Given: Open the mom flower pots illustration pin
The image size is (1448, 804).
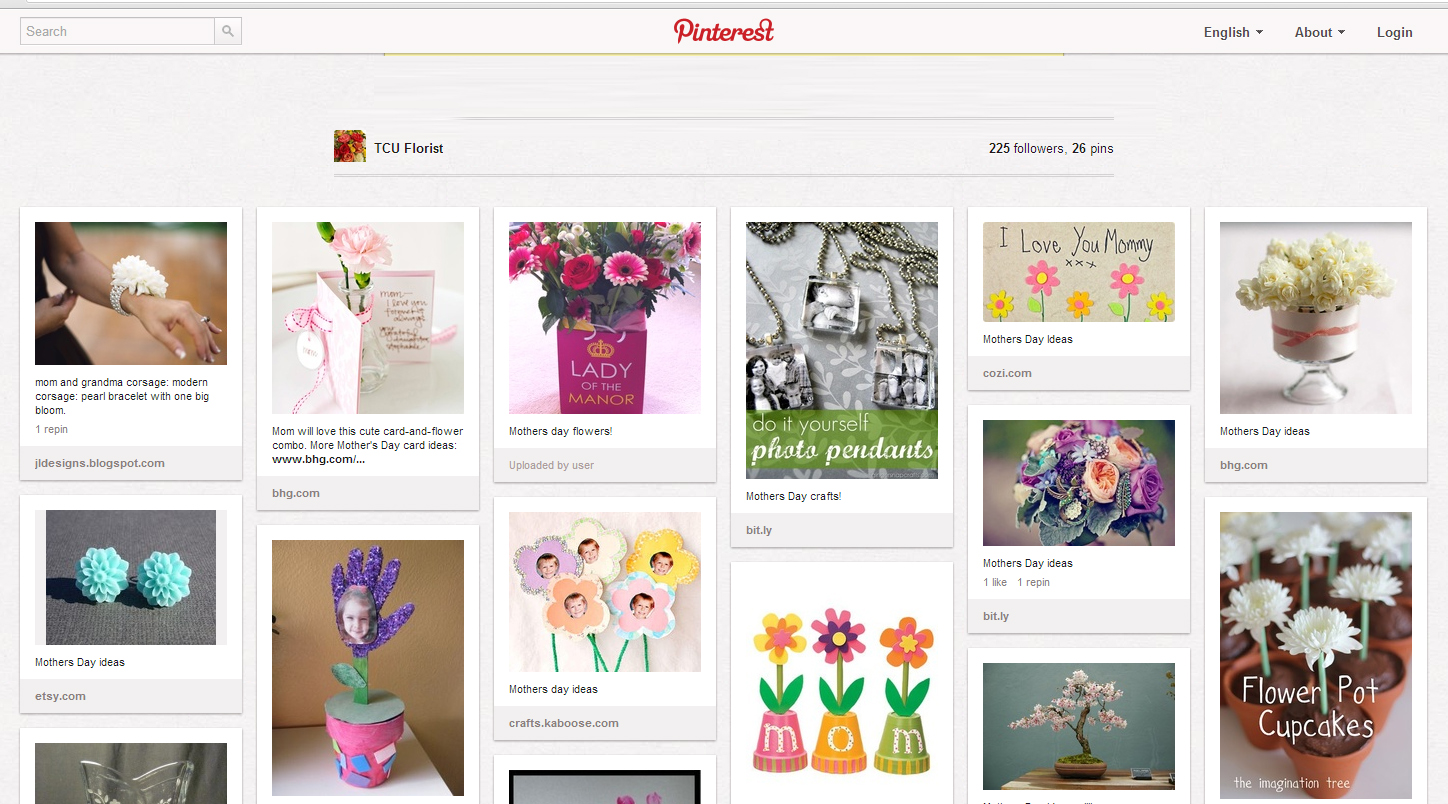Looking at the screenshot, I should click(842, 690).
